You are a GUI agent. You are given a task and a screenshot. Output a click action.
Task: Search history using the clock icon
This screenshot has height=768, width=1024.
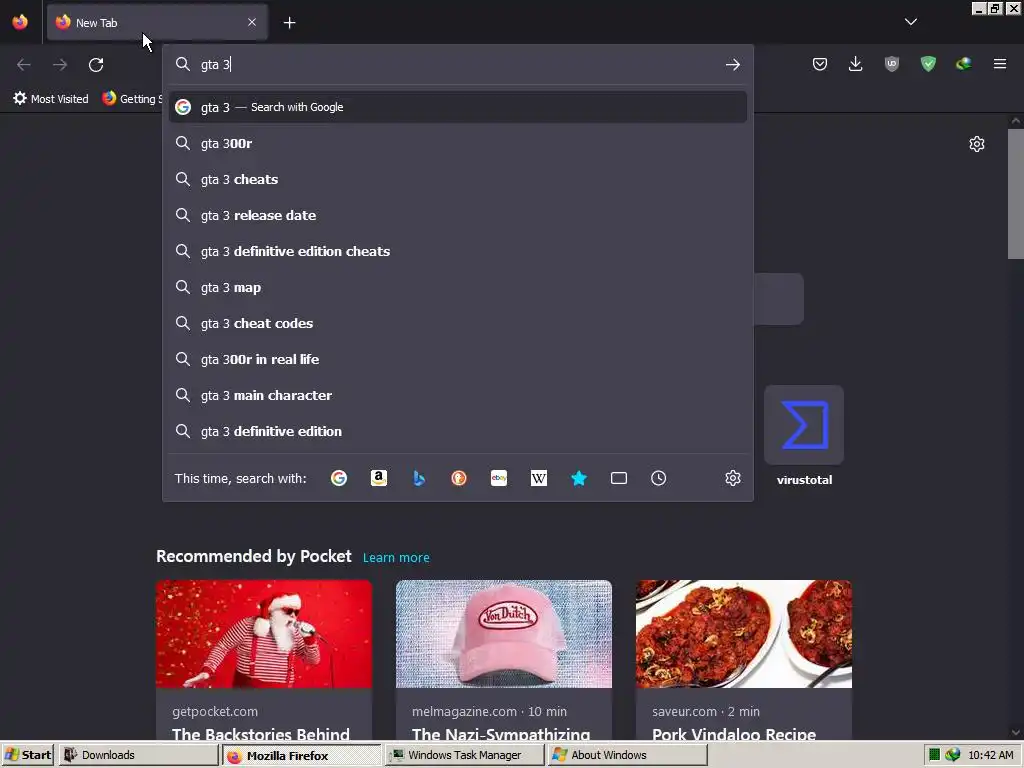(x=658, y=478)
